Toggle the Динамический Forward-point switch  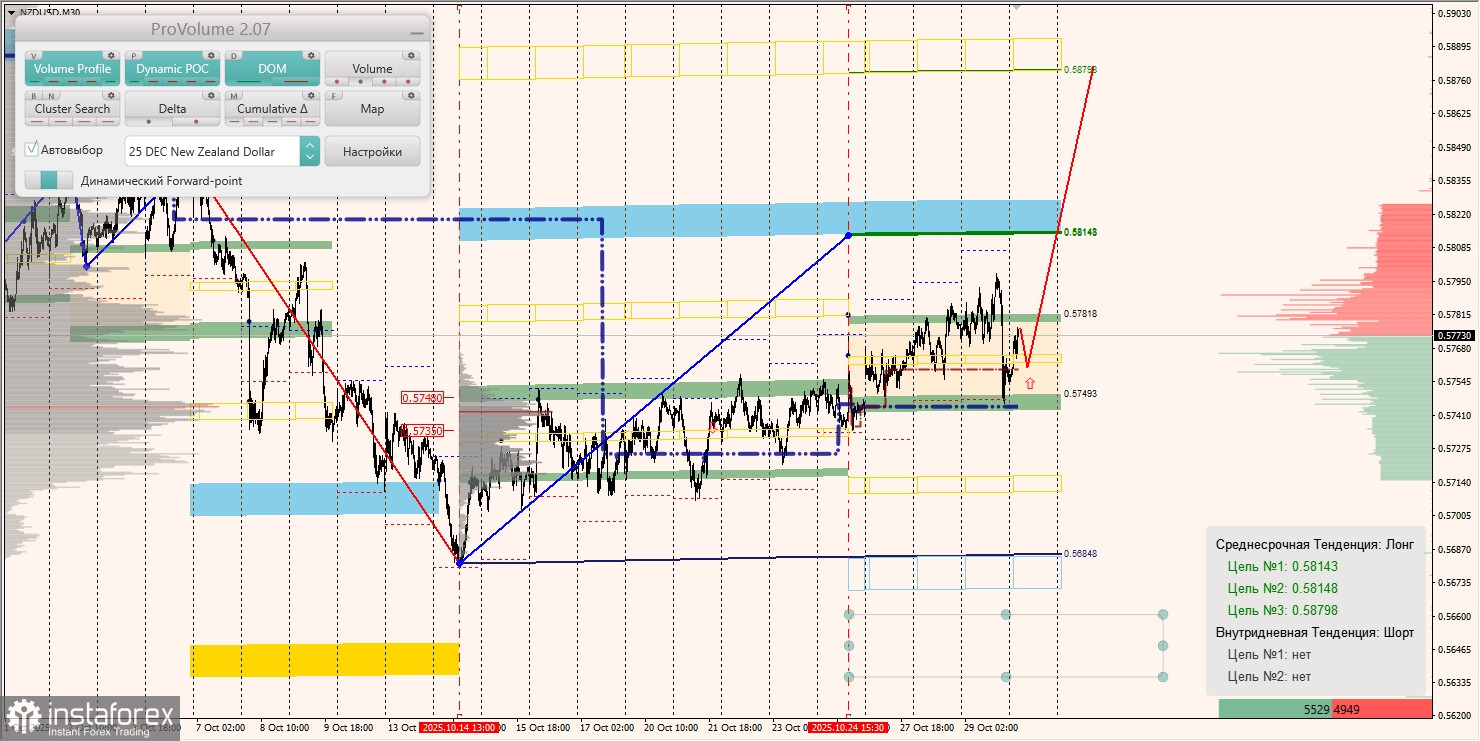pyautogui.click(x=48, y=181)
